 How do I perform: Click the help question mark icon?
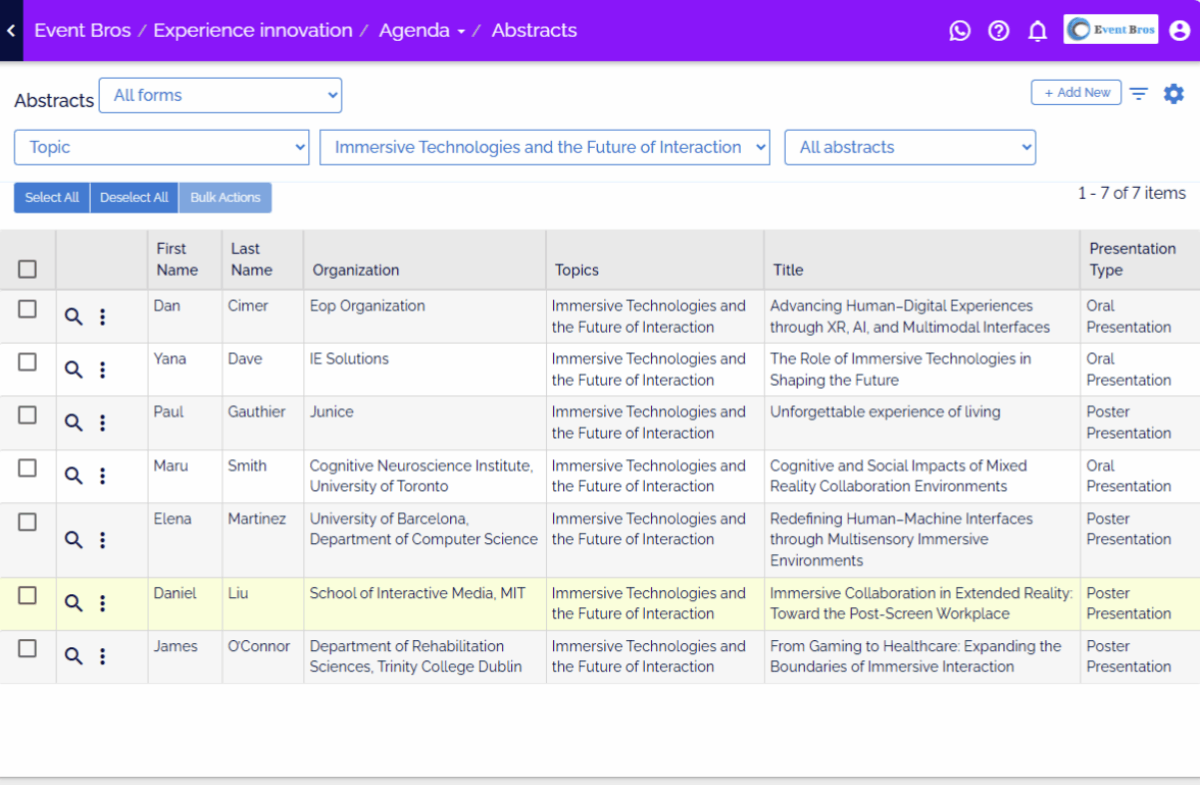[x=998, y=31]
